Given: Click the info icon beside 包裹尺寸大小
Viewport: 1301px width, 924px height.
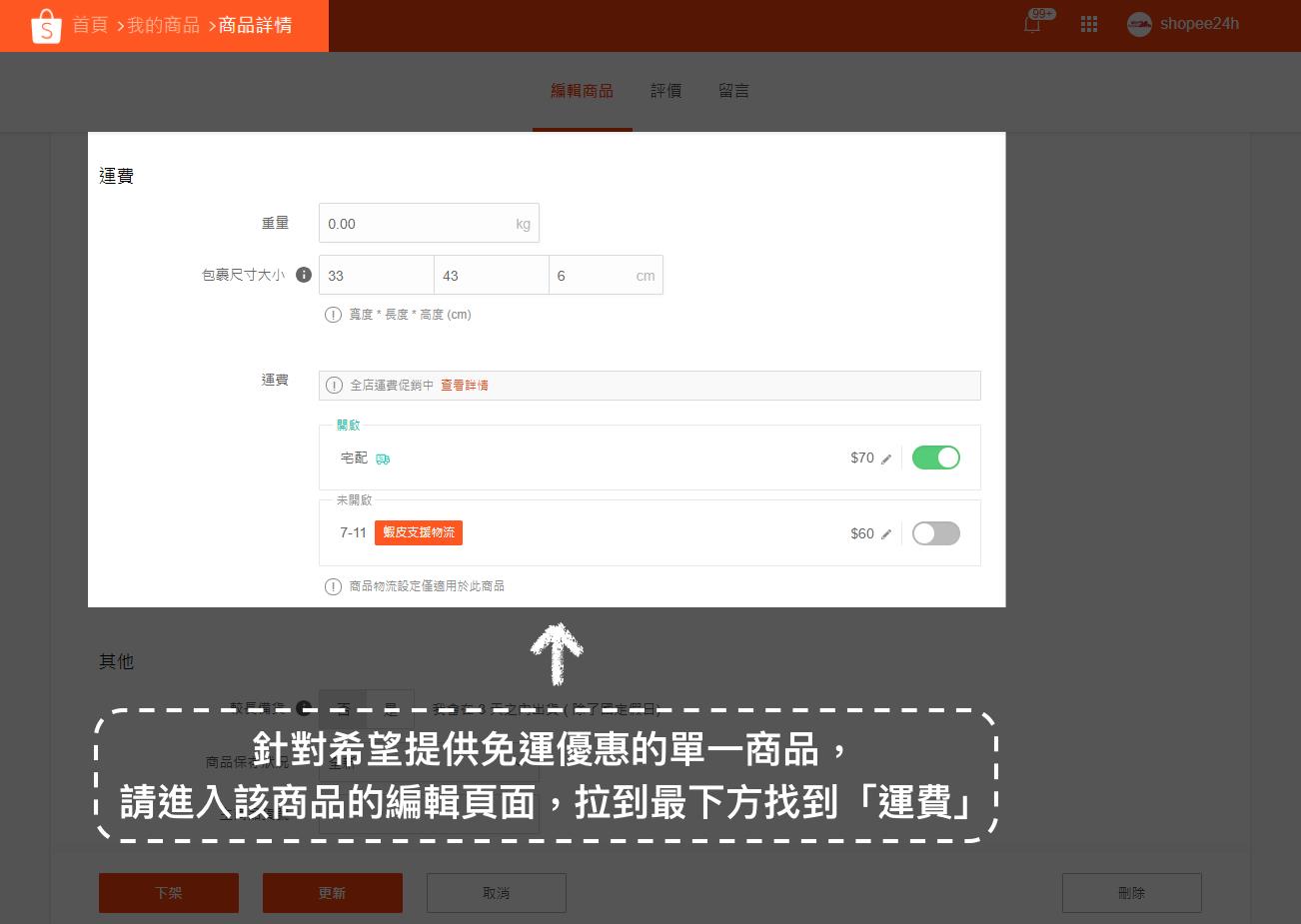Looking at the screenshot, I should pyautogui.click(x=304, y=274).
